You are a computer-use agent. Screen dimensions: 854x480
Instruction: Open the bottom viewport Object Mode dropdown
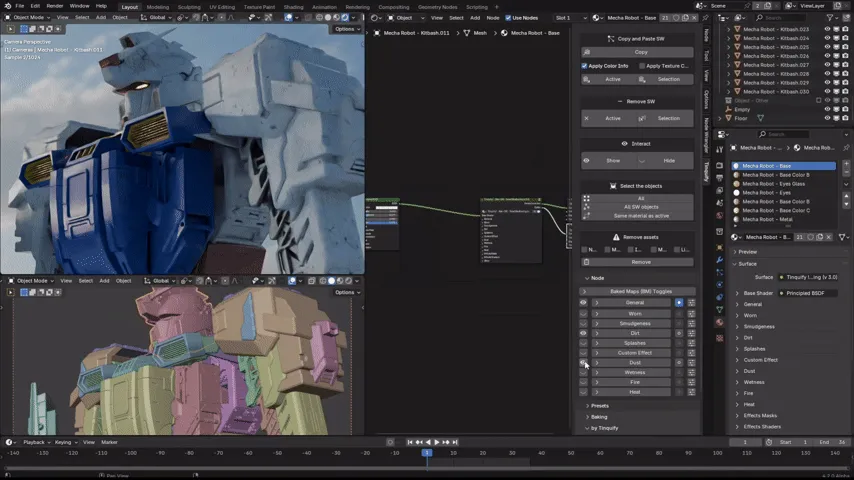[32, 281]
